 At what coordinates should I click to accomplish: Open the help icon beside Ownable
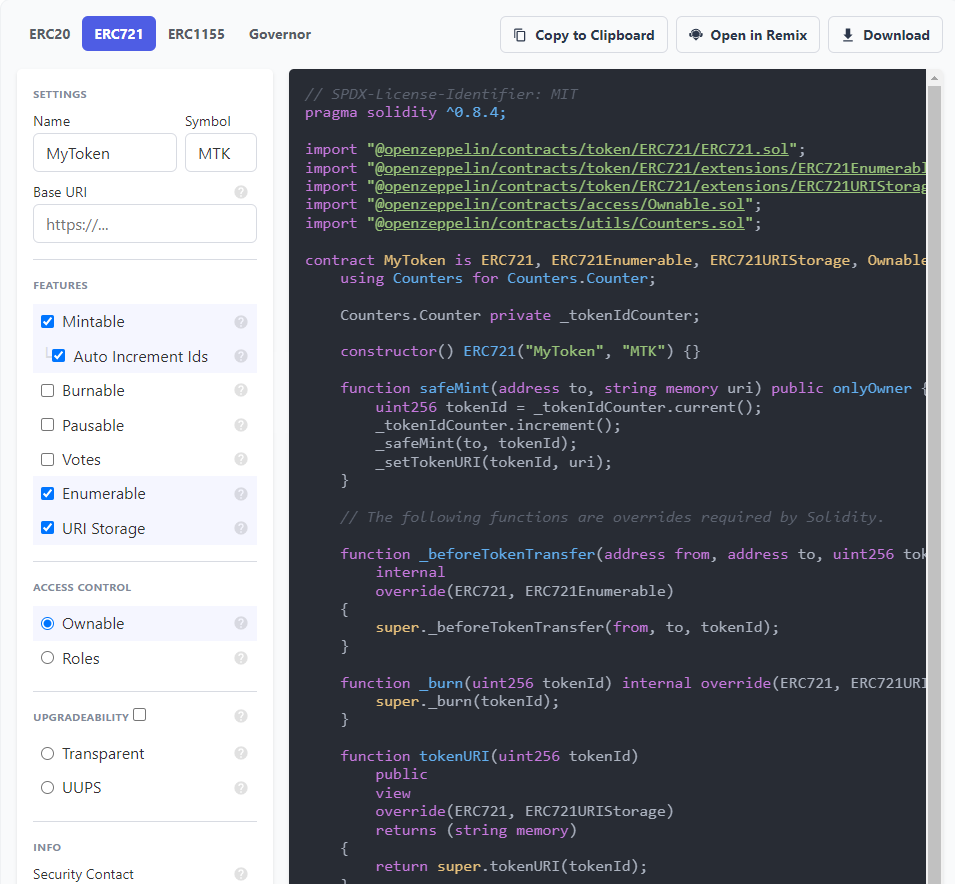point(240,623)
